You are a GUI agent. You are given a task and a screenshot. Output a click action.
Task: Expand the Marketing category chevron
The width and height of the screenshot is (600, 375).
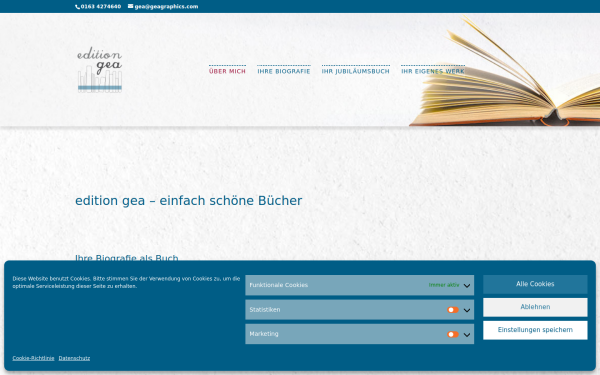[x=467, y=335]
